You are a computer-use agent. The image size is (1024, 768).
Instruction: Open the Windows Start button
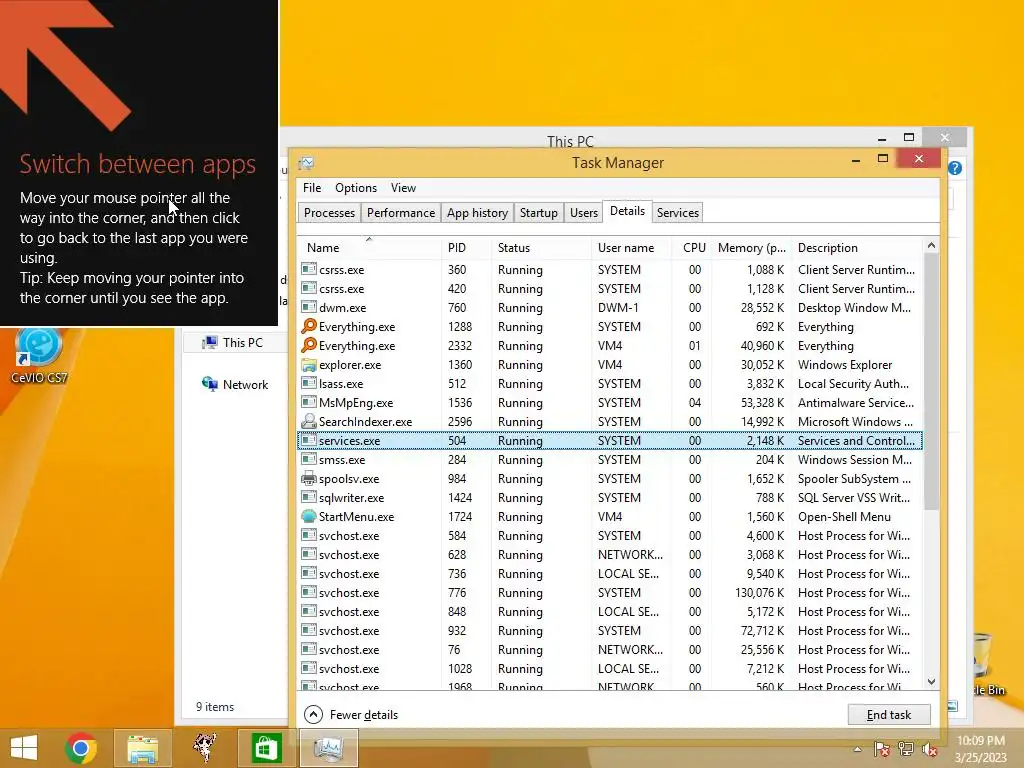24,748
